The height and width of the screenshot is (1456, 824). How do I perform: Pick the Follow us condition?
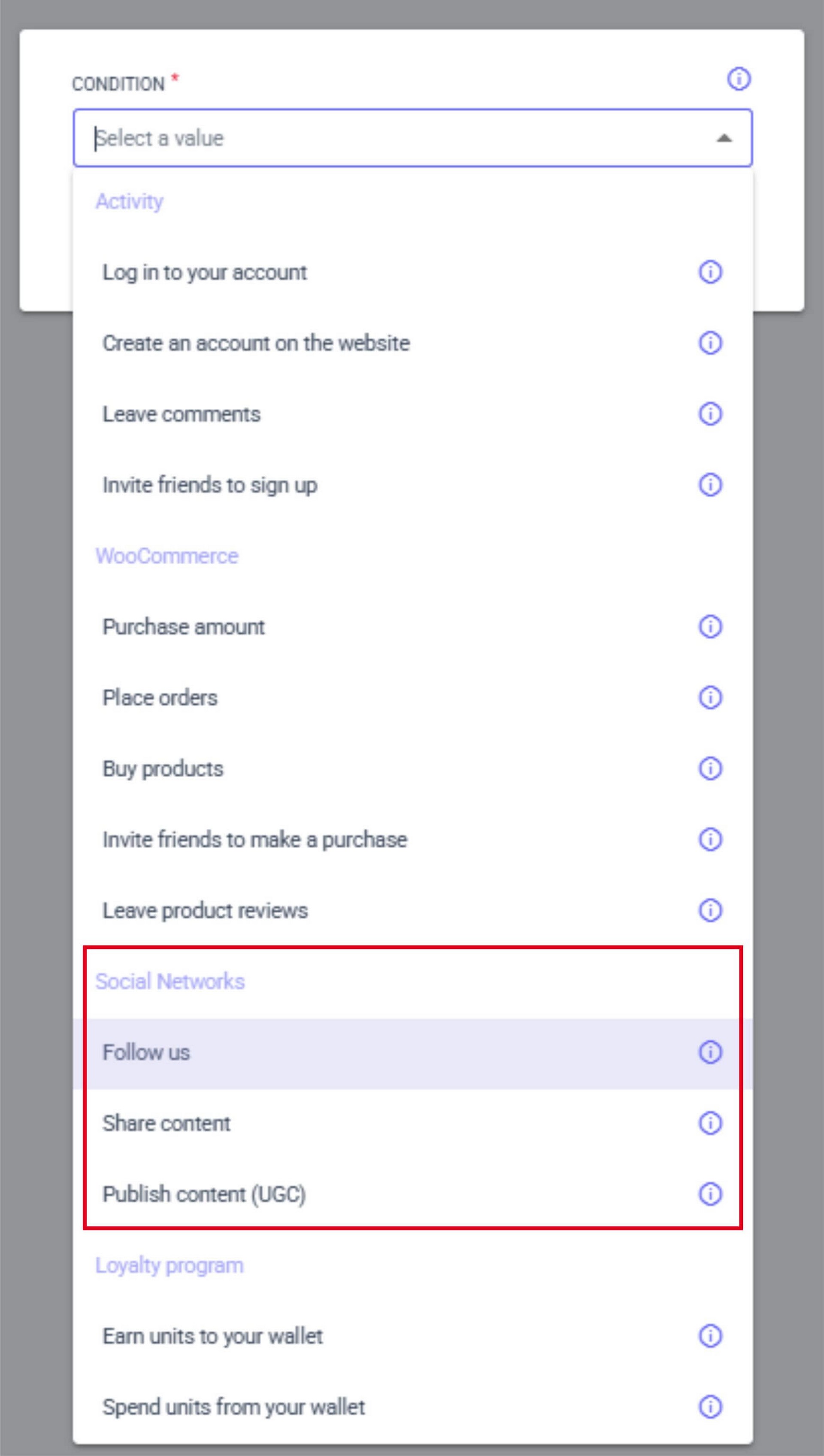click(147, 1052)
